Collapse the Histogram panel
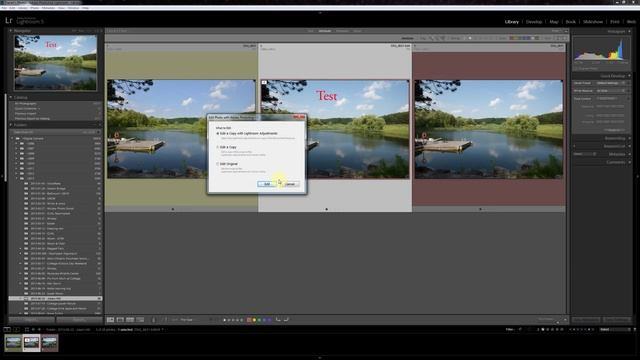This screenshot has height=360, width=640. 630,31
